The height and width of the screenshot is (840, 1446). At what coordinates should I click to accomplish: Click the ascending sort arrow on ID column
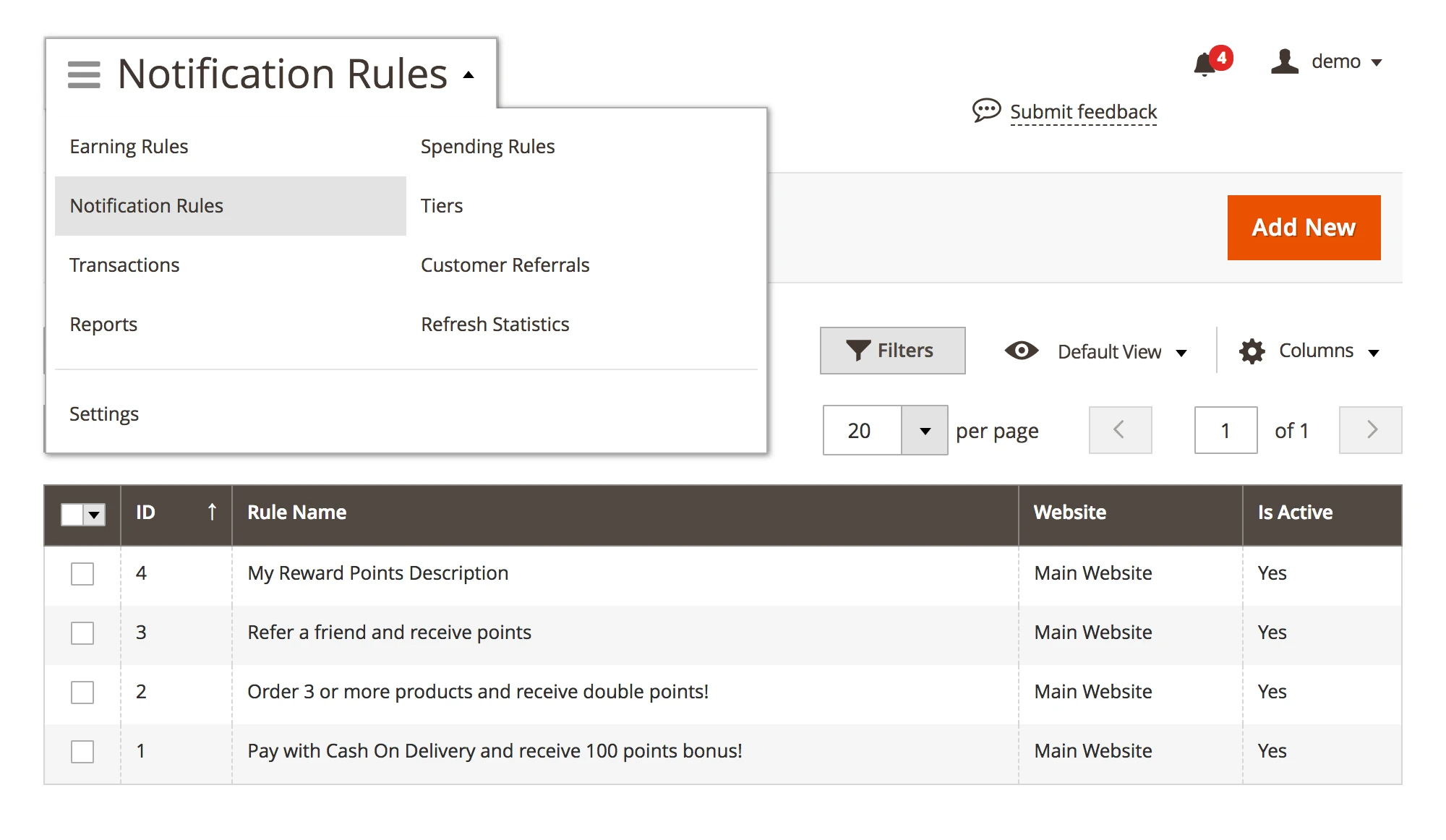(211, 512)
